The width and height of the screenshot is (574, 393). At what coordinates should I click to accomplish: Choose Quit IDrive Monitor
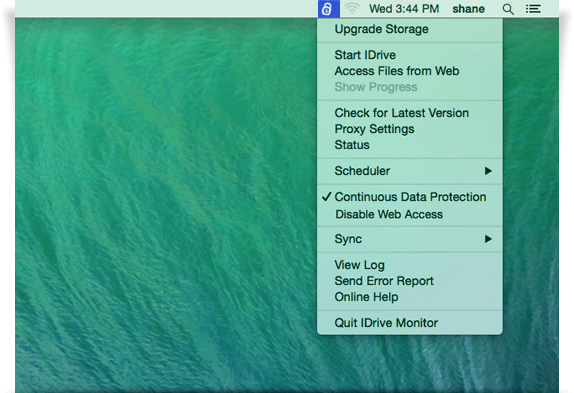coord(410,323)
